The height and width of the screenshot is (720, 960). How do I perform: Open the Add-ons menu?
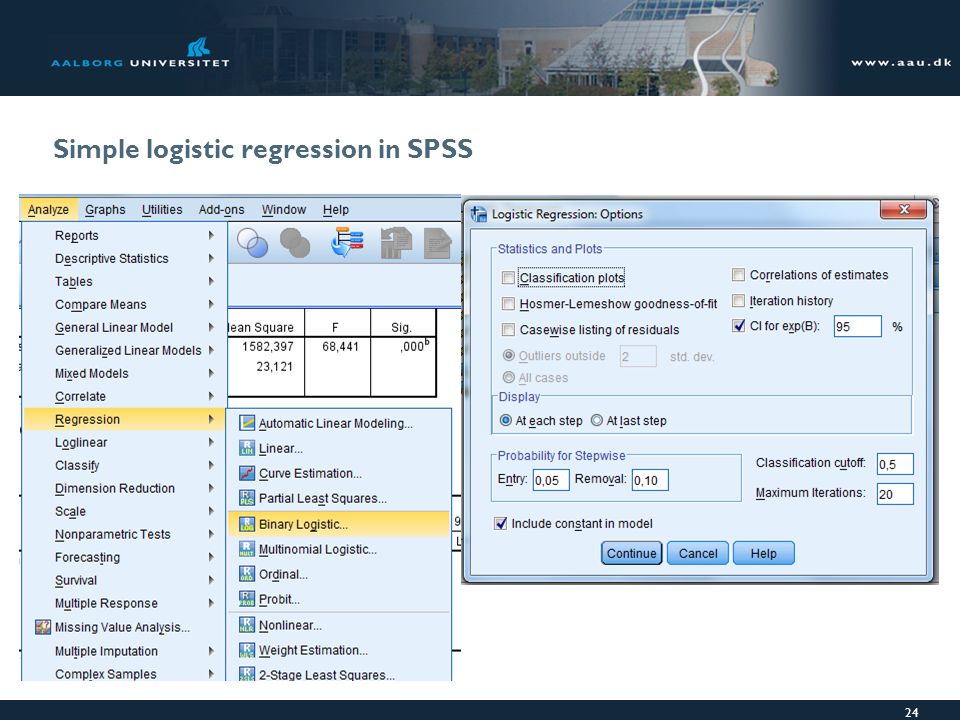[222, 209]
